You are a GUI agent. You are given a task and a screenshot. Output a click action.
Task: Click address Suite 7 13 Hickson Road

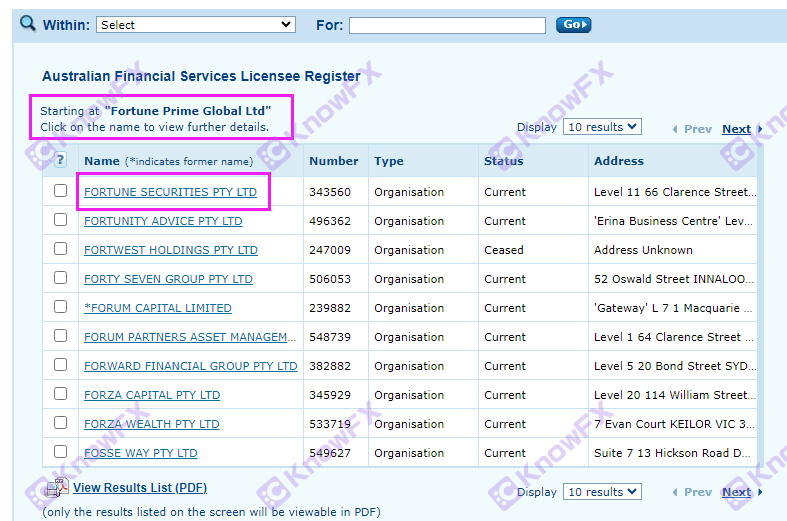(x=672, y=453)
